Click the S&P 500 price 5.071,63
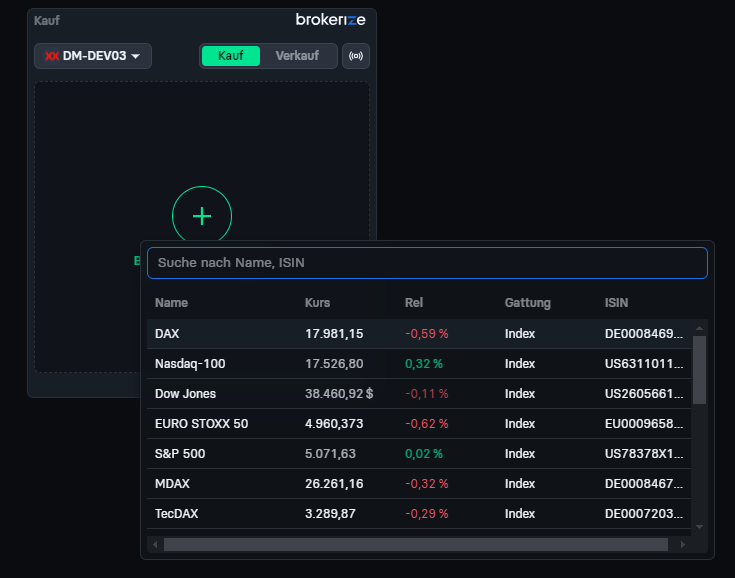This screenshot has width=735, height=578. click(330, 454)
